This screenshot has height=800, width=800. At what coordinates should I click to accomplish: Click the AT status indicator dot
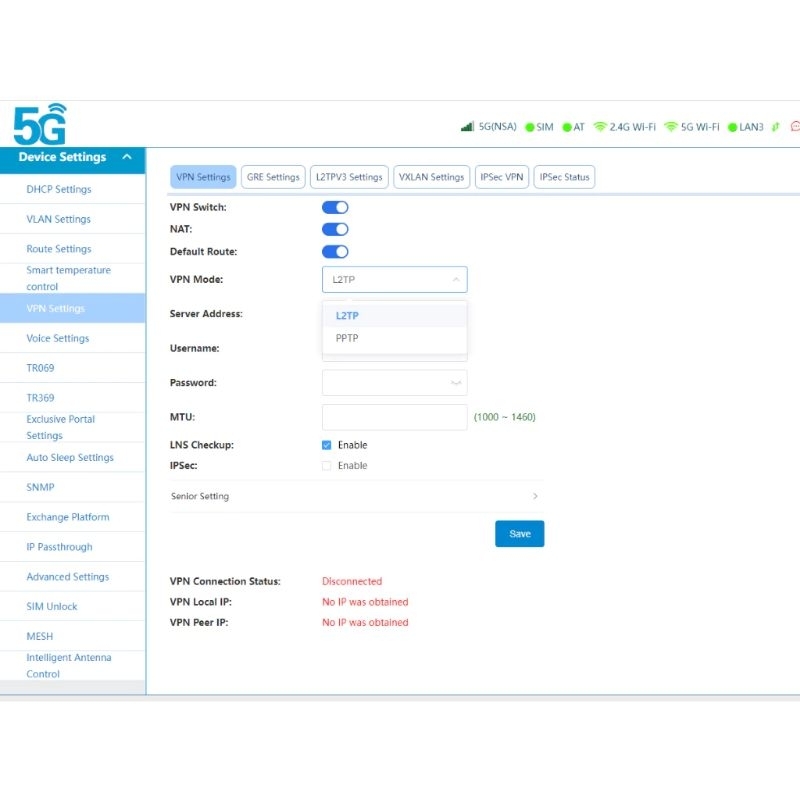click(x=566, y=127)
